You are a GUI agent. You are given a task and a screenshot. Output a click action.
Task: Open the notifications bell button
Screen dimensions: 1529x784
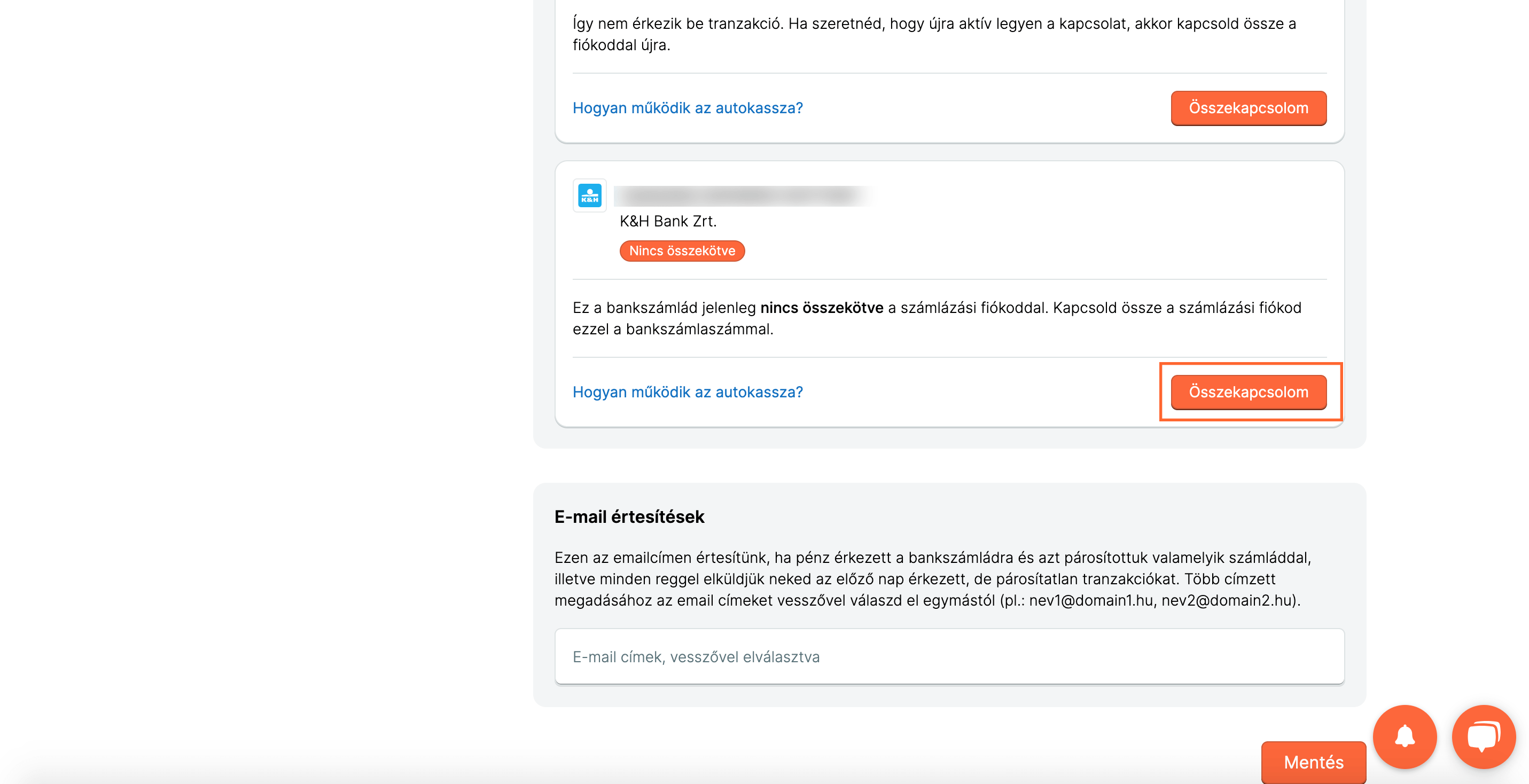[1405, 736]
